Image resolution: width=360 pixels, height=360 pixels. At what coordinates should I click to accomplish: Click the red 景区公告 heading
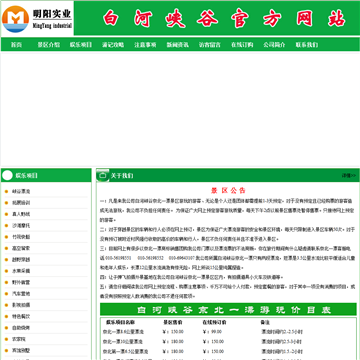click(228, 191)
